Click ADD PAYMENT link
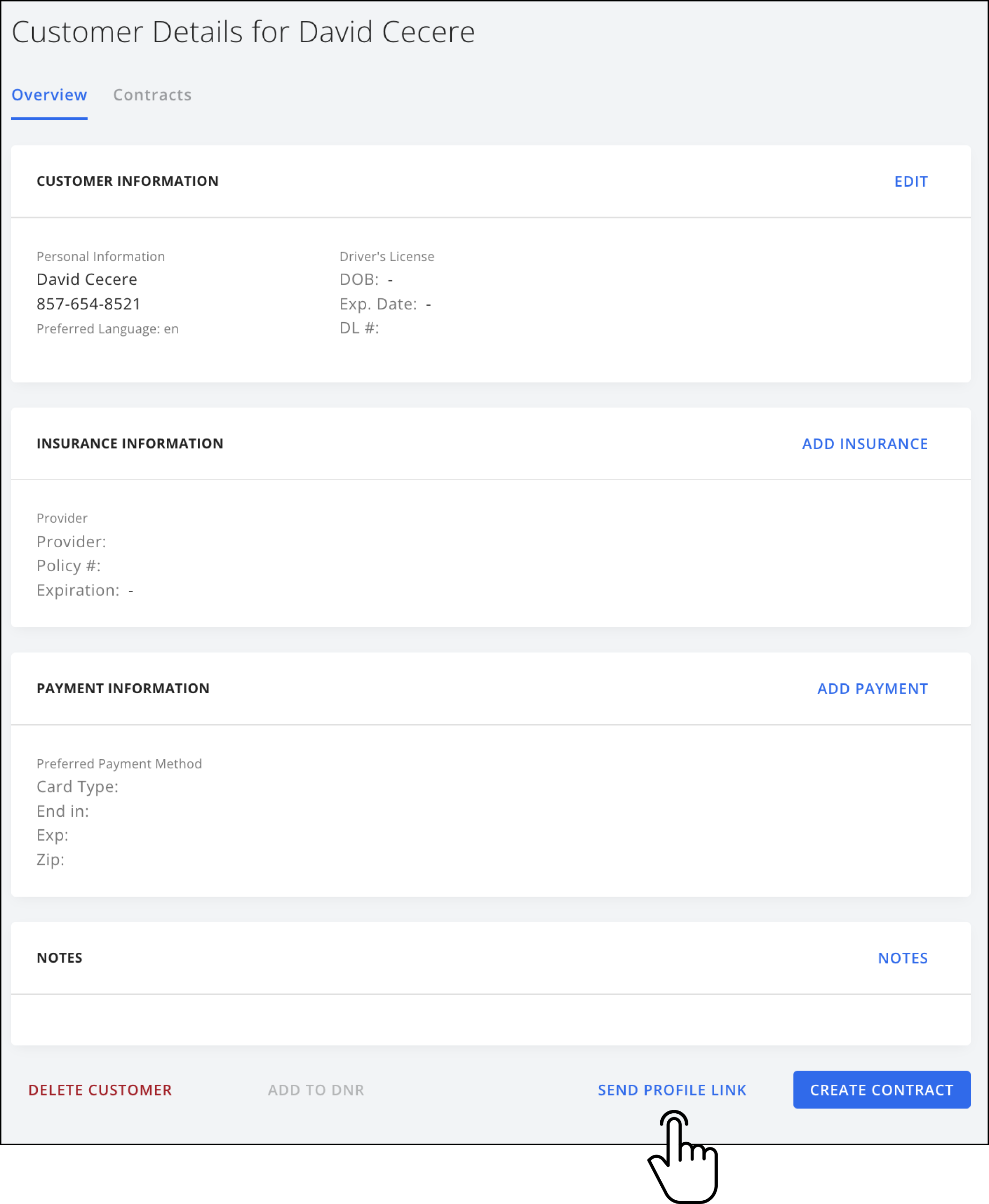Image resolution: width=989 pixels, height=1204 pixels. (872, 689)
